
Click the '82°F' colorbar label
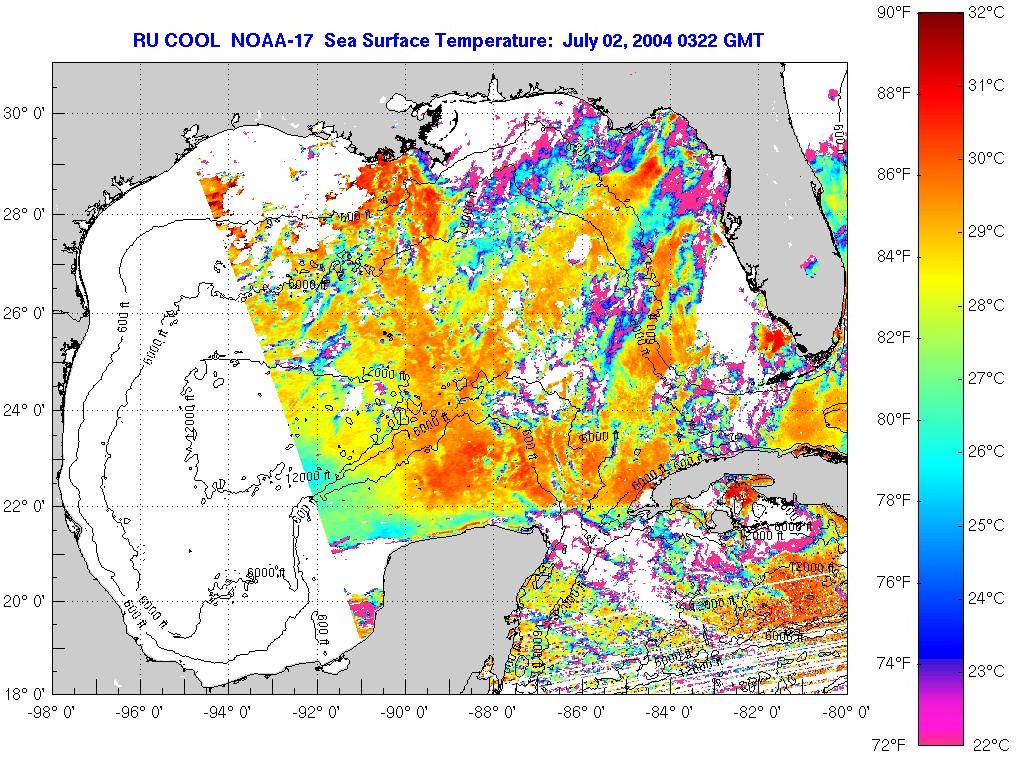pyautogui.click(x=894, y=338)
